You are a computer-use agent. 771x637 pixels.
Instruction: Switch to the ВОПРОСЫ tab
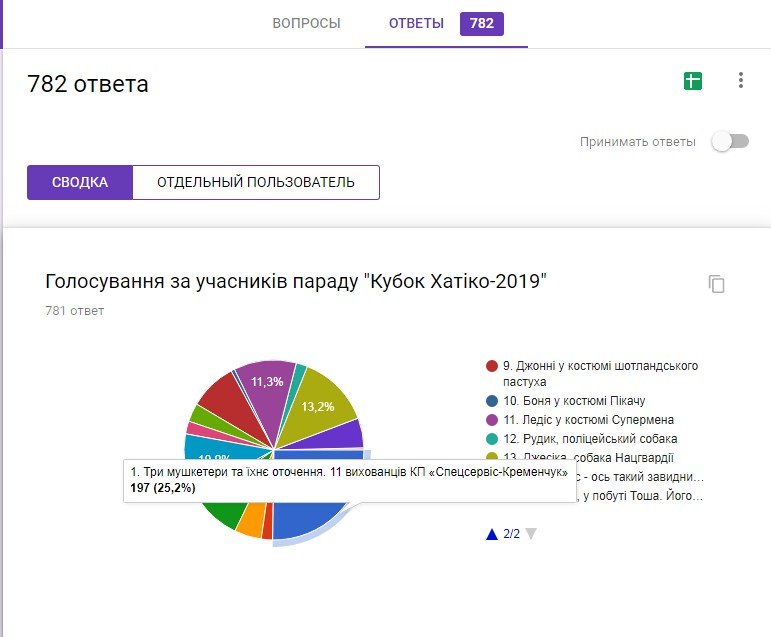[x=306, y=23]
